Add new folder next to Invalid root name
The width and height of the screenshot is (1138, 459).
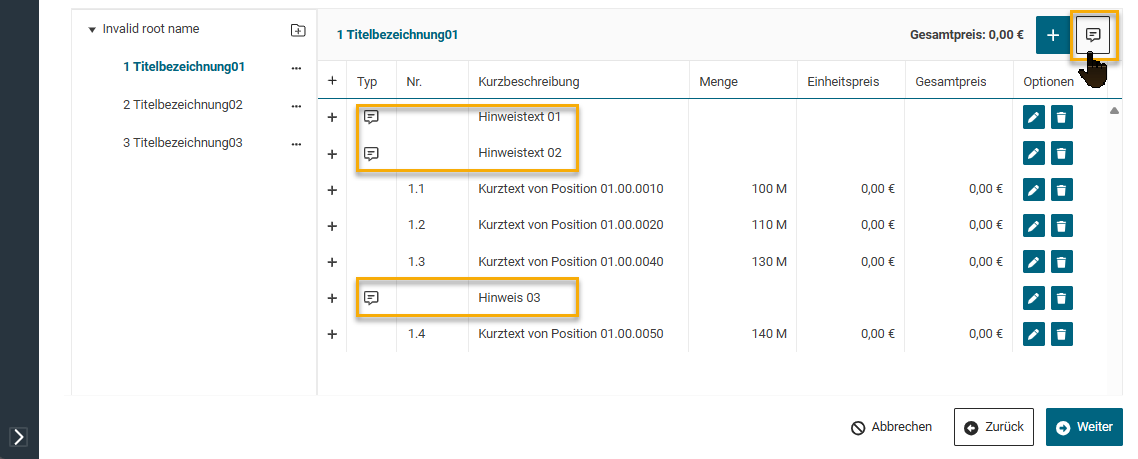tap(297, 30)
